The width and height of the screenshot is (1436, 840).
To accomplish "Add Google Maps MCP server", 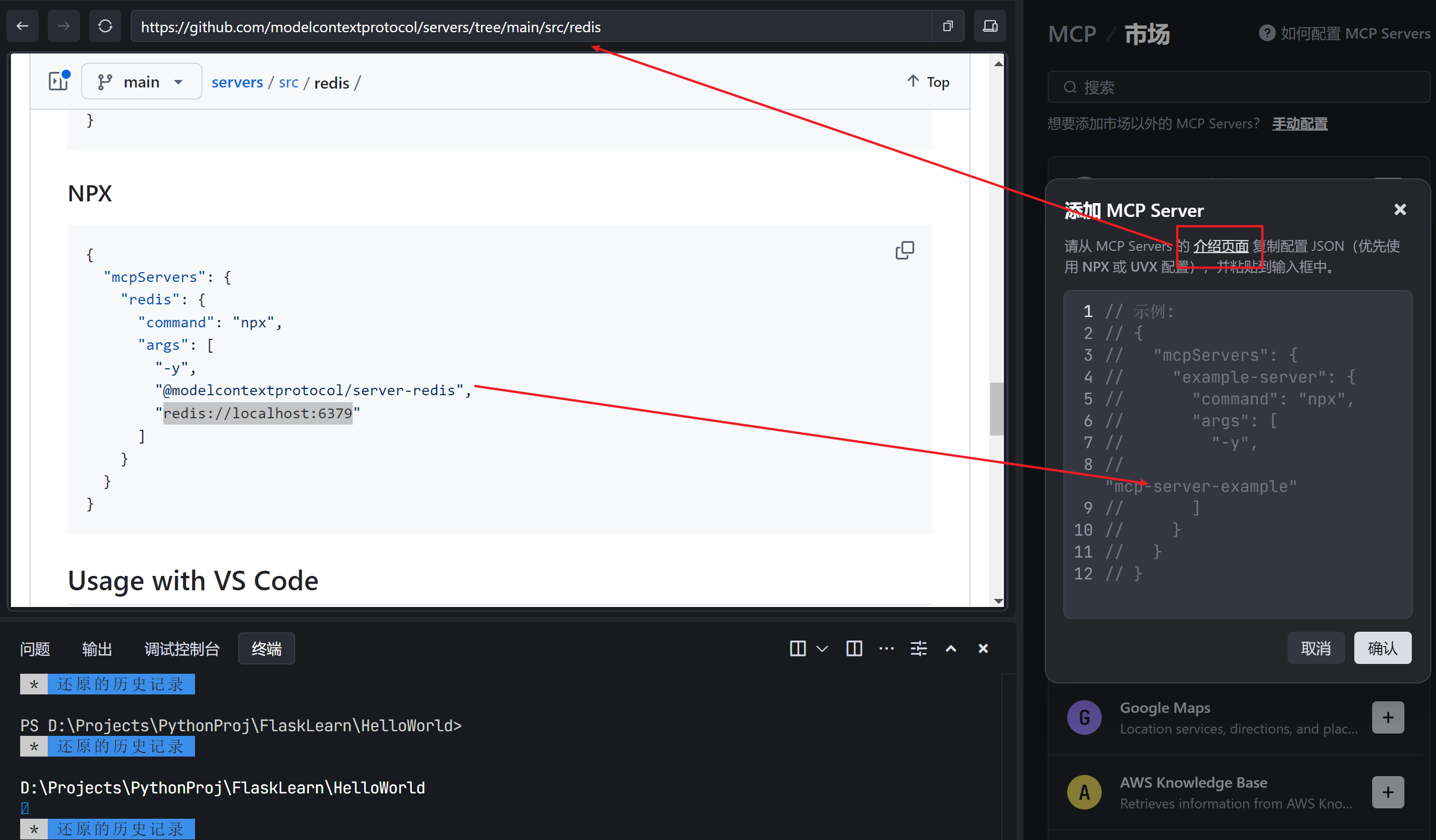I will (x=1388, y=717).
